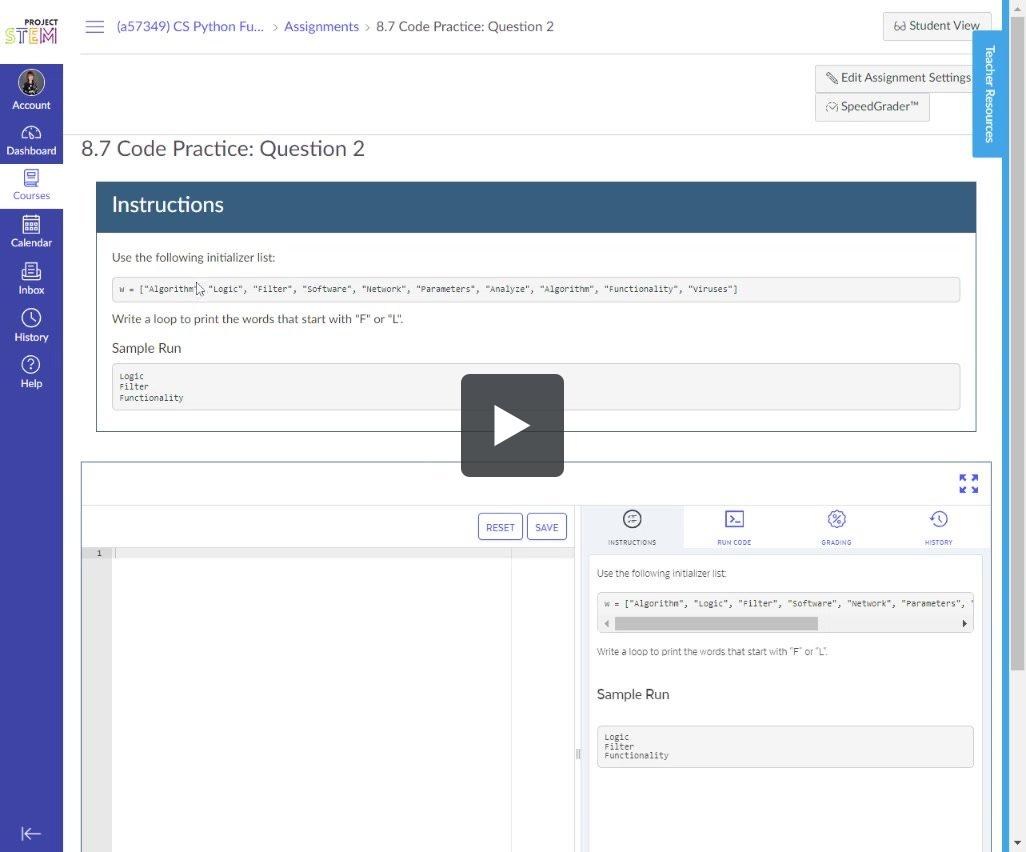Click the horizontal scrollbar under initializer list
This screenshot has width=1026, height=852.
(716, 623)
